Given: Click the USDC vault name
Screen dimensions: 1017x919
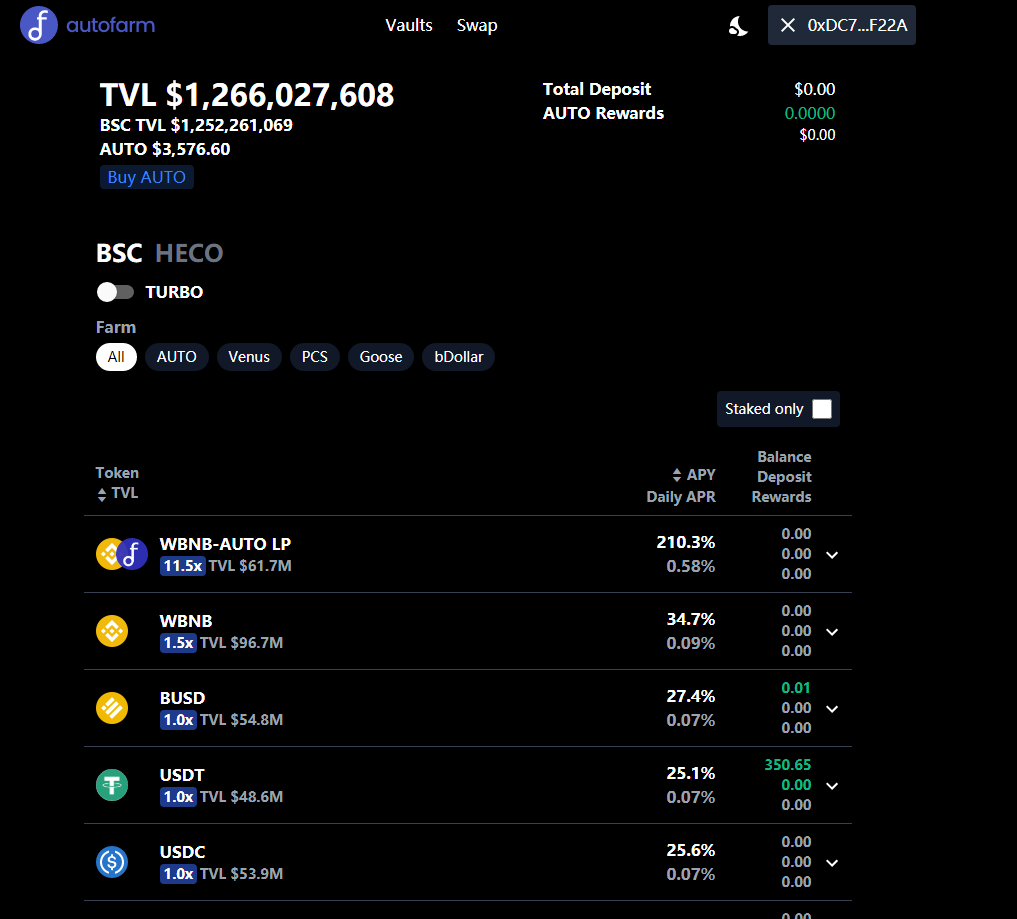Looking at the screenshot, I should coord(182,852).
